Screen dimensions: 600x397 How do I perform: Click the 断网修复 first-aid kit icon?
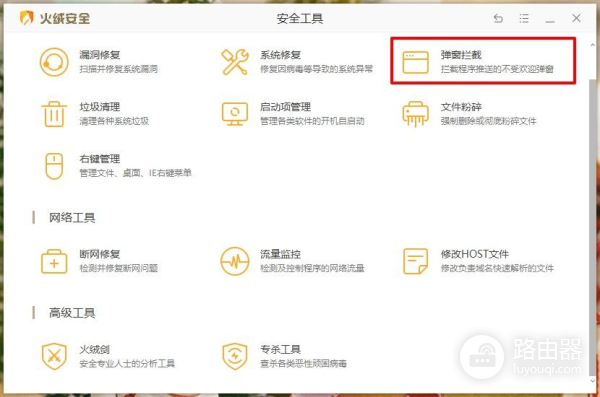[x=54, y=261]
